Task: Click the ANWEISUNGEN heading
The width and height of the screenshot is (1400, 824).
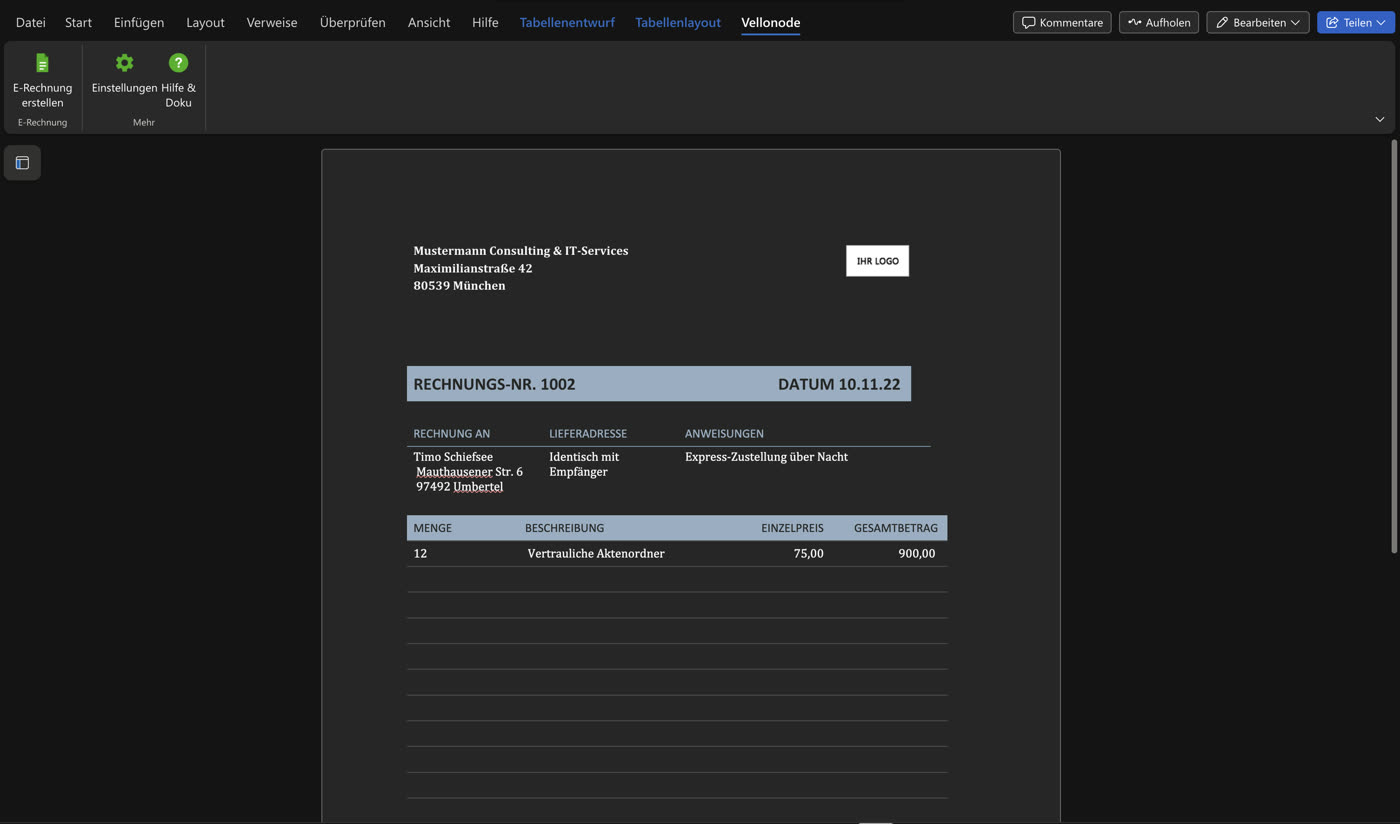Action: click(x=724, y=434)
